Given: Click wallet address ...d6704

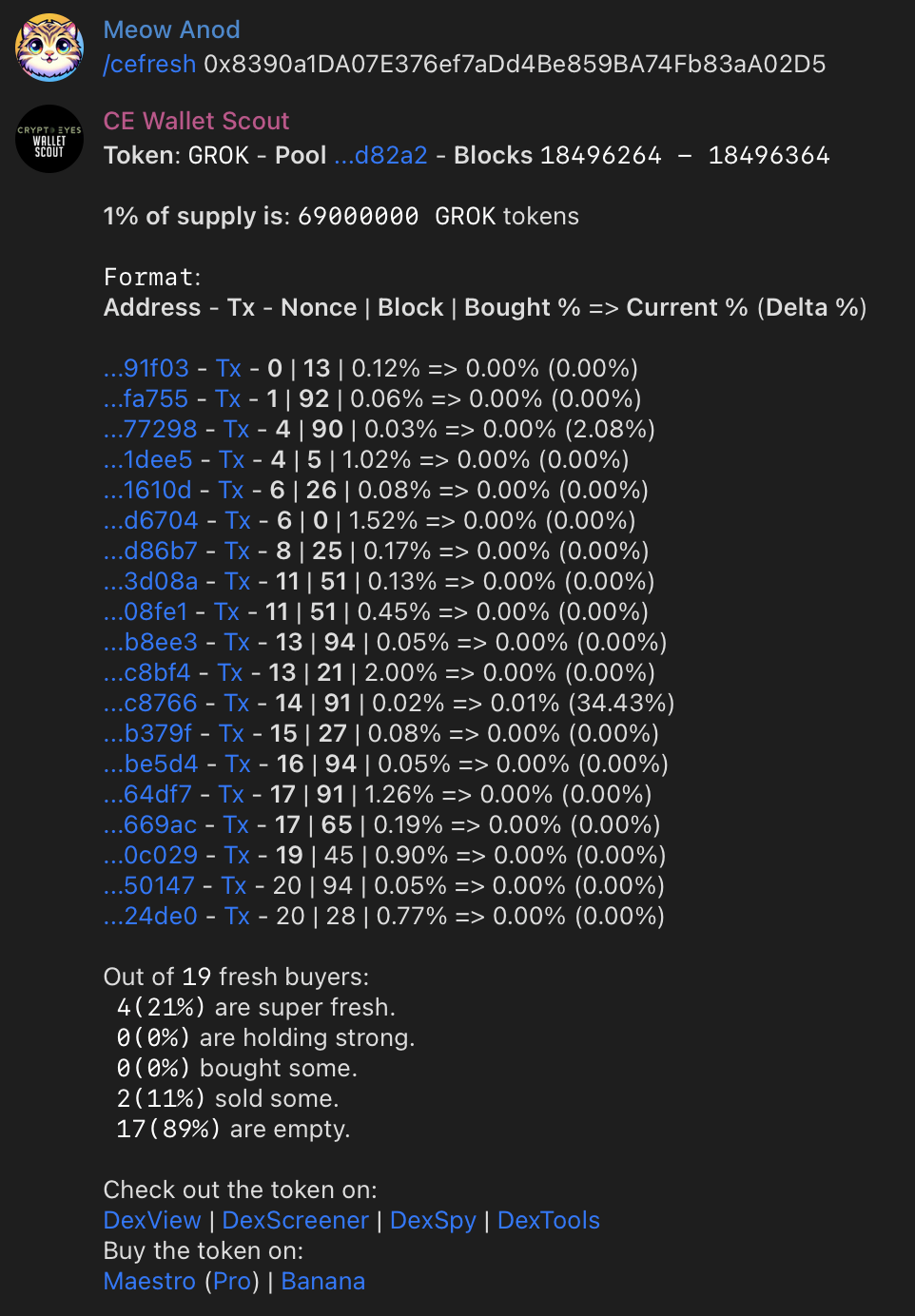Looking at the screenshot, I should pos(151,521).
